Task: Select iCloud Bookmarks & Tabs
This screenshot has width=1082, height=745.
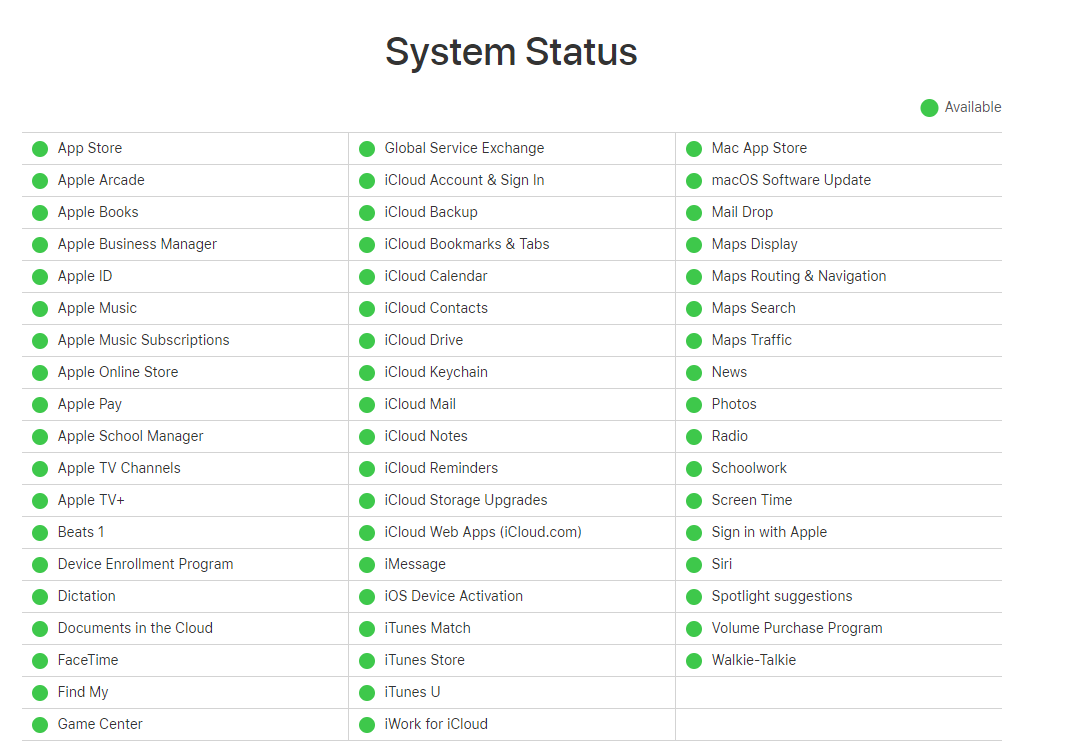Action: coord(467,244)
